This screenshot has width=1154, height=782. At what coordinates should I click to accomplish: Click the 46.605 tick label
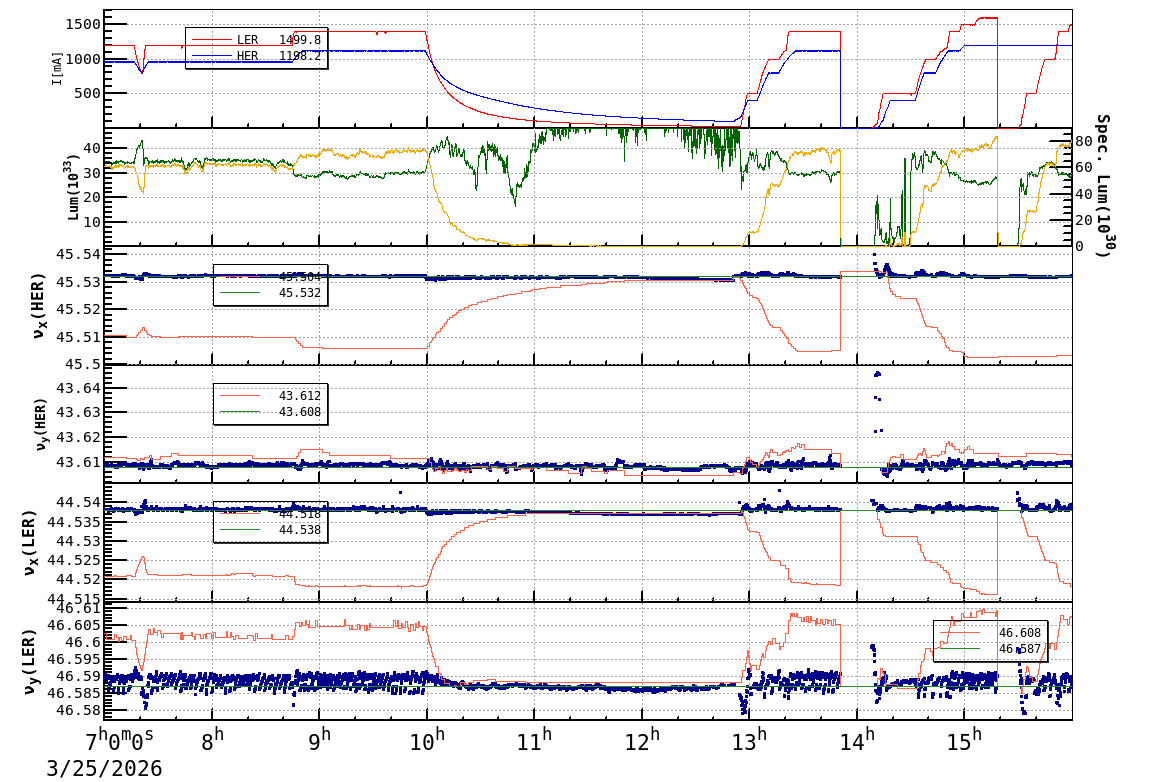(74, 625)
